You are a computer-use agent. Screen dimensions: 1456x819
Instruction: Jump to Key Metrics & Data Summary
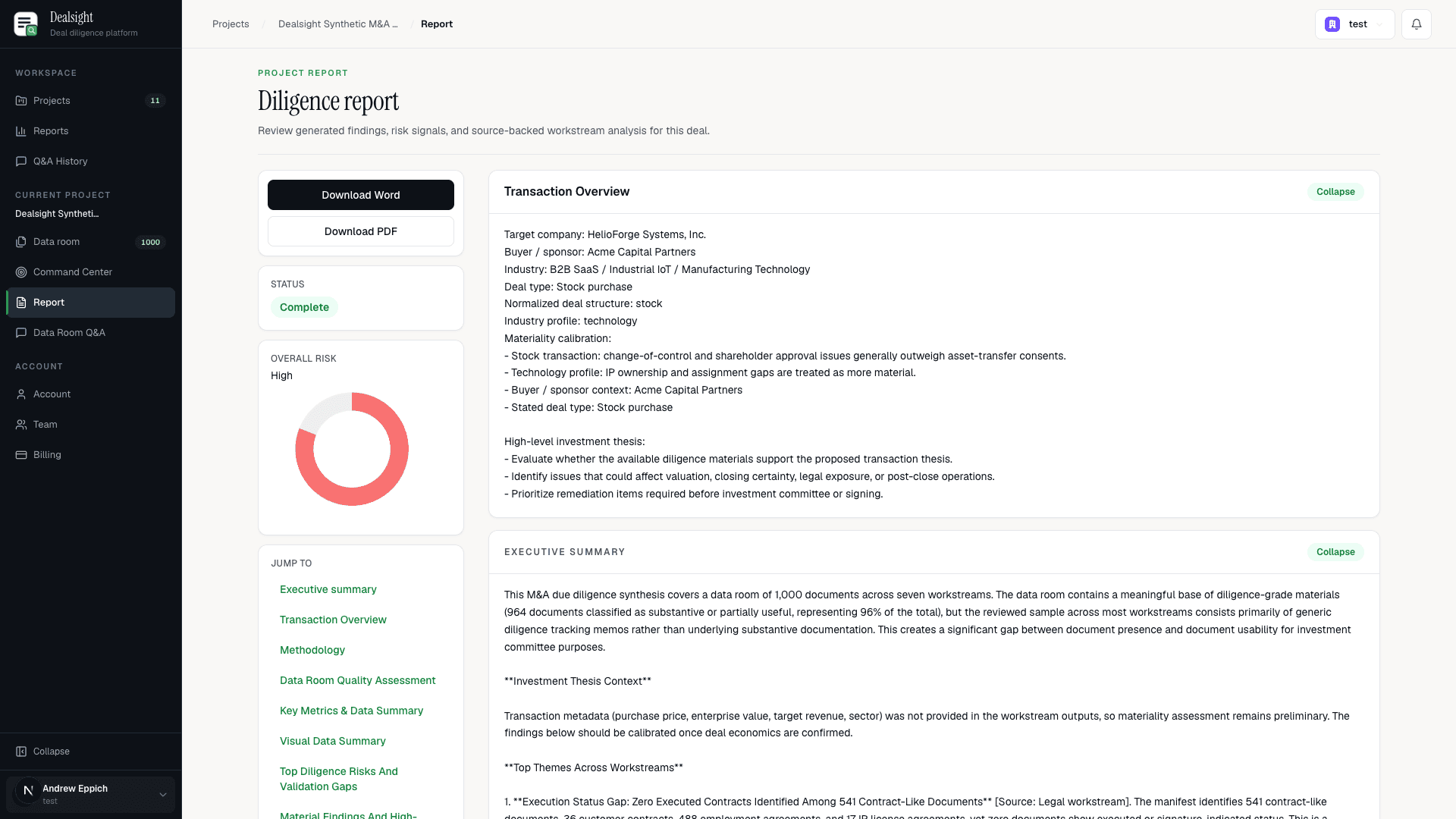click(x=352, y=711)
